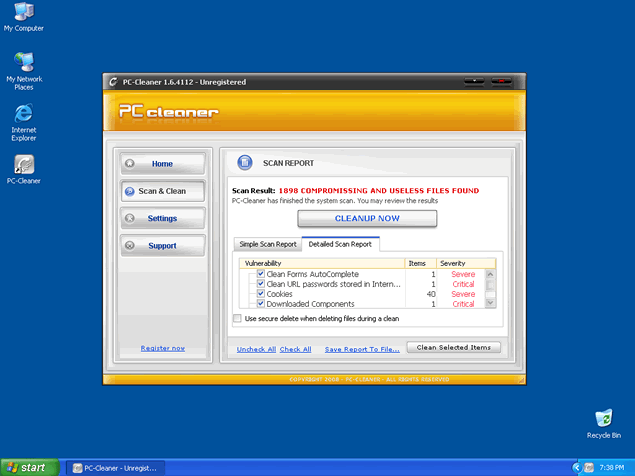Select the Scan & Clean sidebar button
Viewport: 635px width, 476px height.
pos(162,191)
